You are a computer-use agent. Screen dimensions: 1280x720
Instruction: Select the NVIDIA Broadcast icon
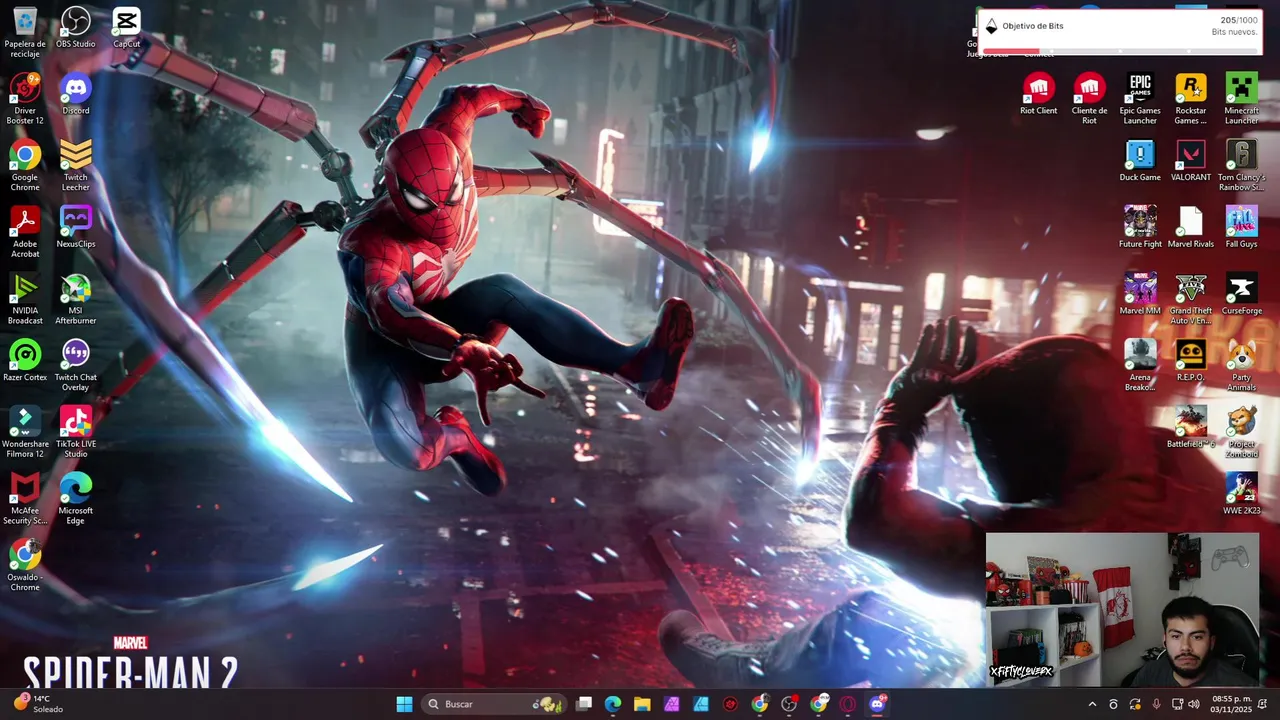pyautogui.click(x=25, y=299)
